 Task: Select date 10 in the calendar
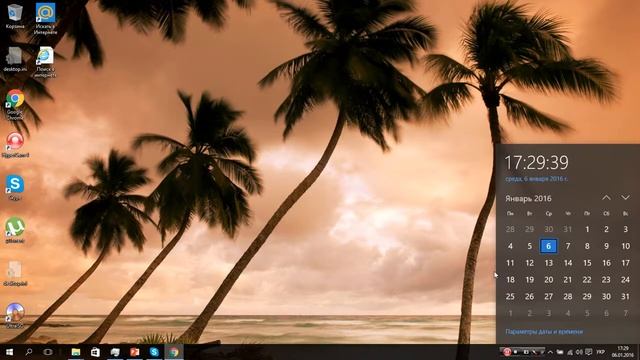(x=626, y=246)
